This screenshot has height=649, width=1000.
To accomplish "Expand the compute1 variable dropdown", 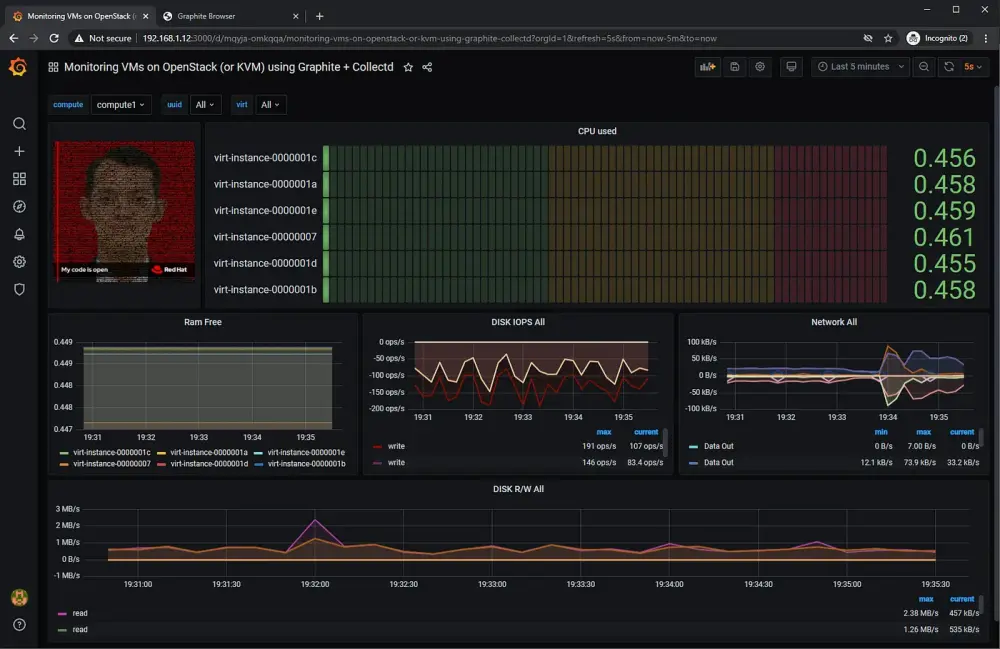I will 121,105.
